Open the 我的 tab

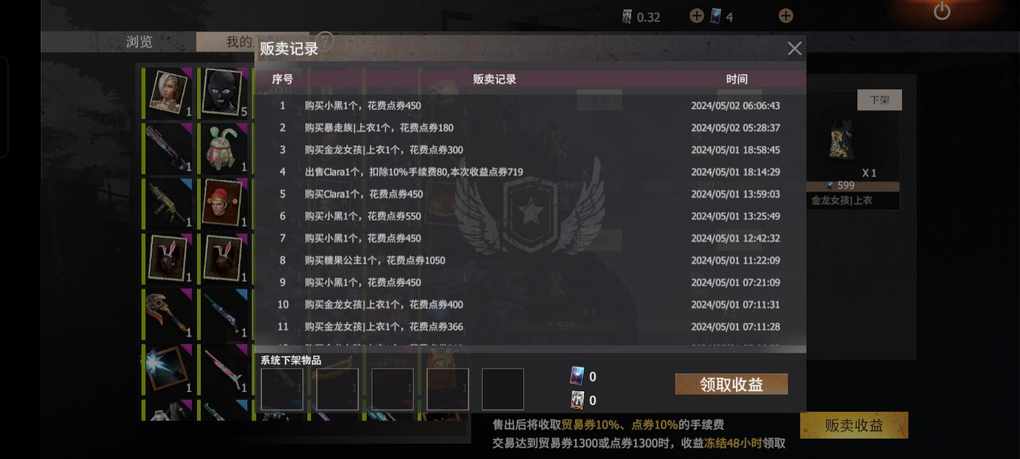click(x=239, y=42)
